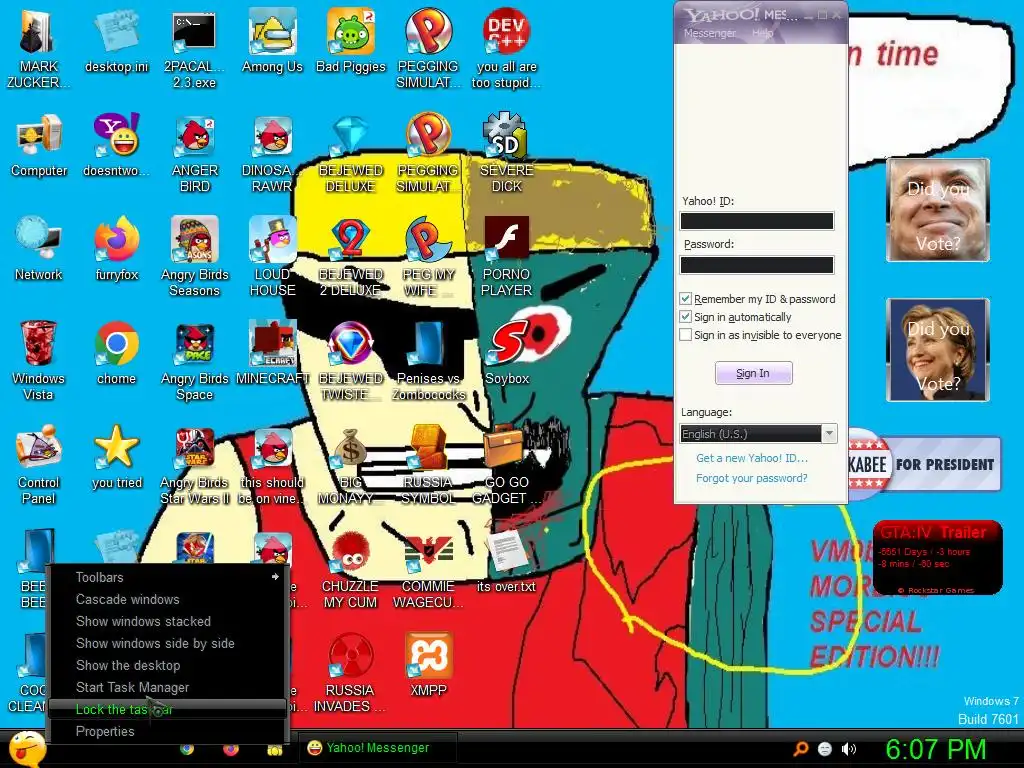Viewport: 1024px width, 768px height.
Task: Toggle Lock the taskbar option
Action: pyautogui.click(x=168, y=709)
